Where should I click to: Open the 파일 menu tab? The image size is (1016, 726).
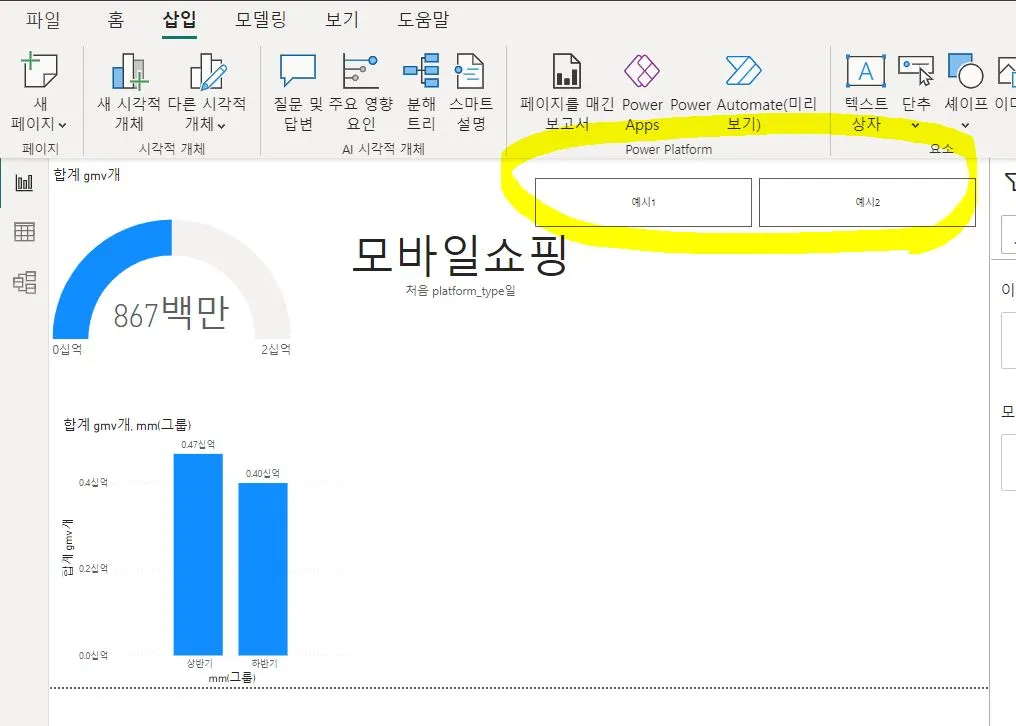pos(43,19)
